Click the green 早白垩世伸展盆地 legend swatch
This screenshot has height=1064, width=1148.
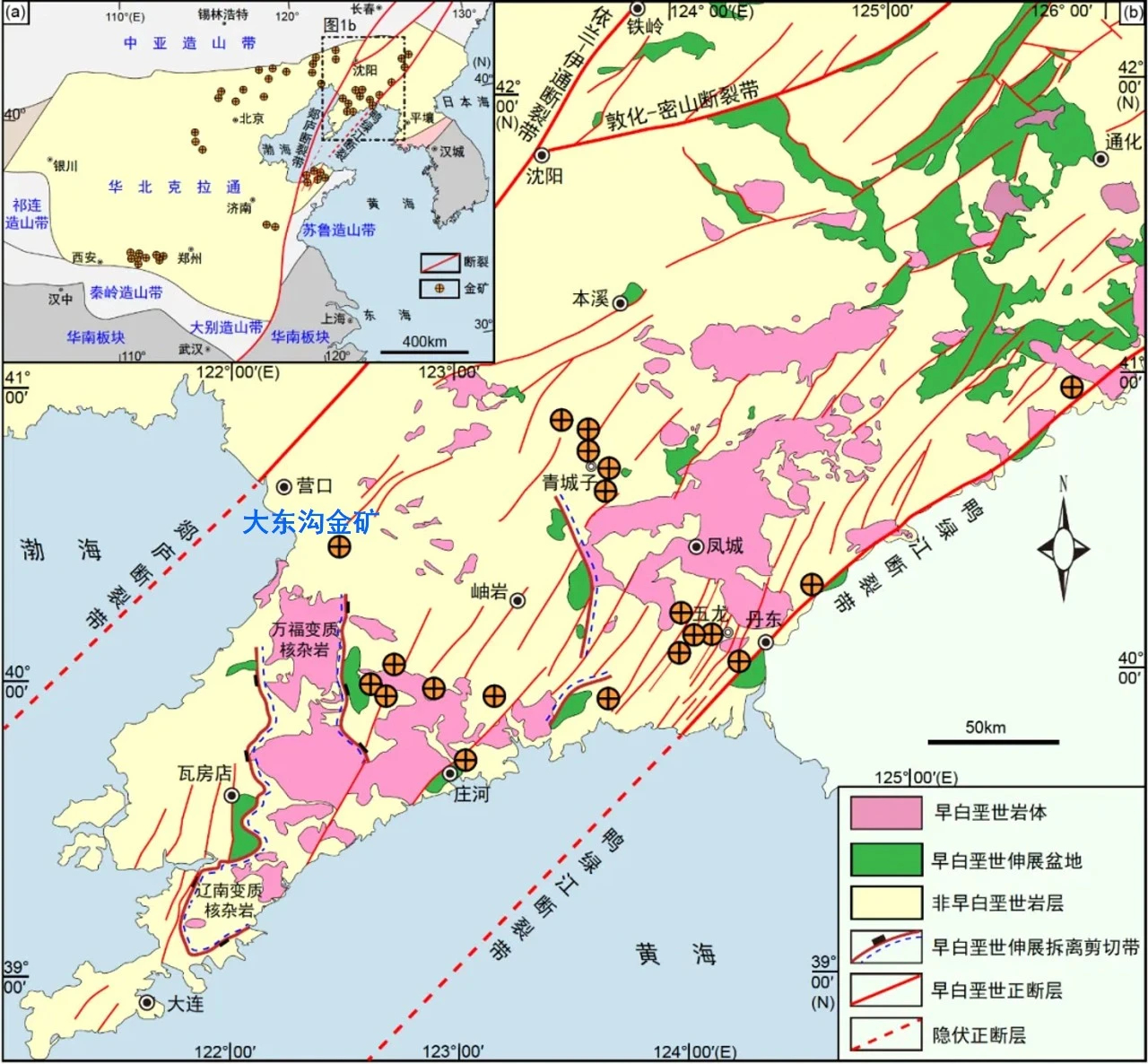coord(886,859)
